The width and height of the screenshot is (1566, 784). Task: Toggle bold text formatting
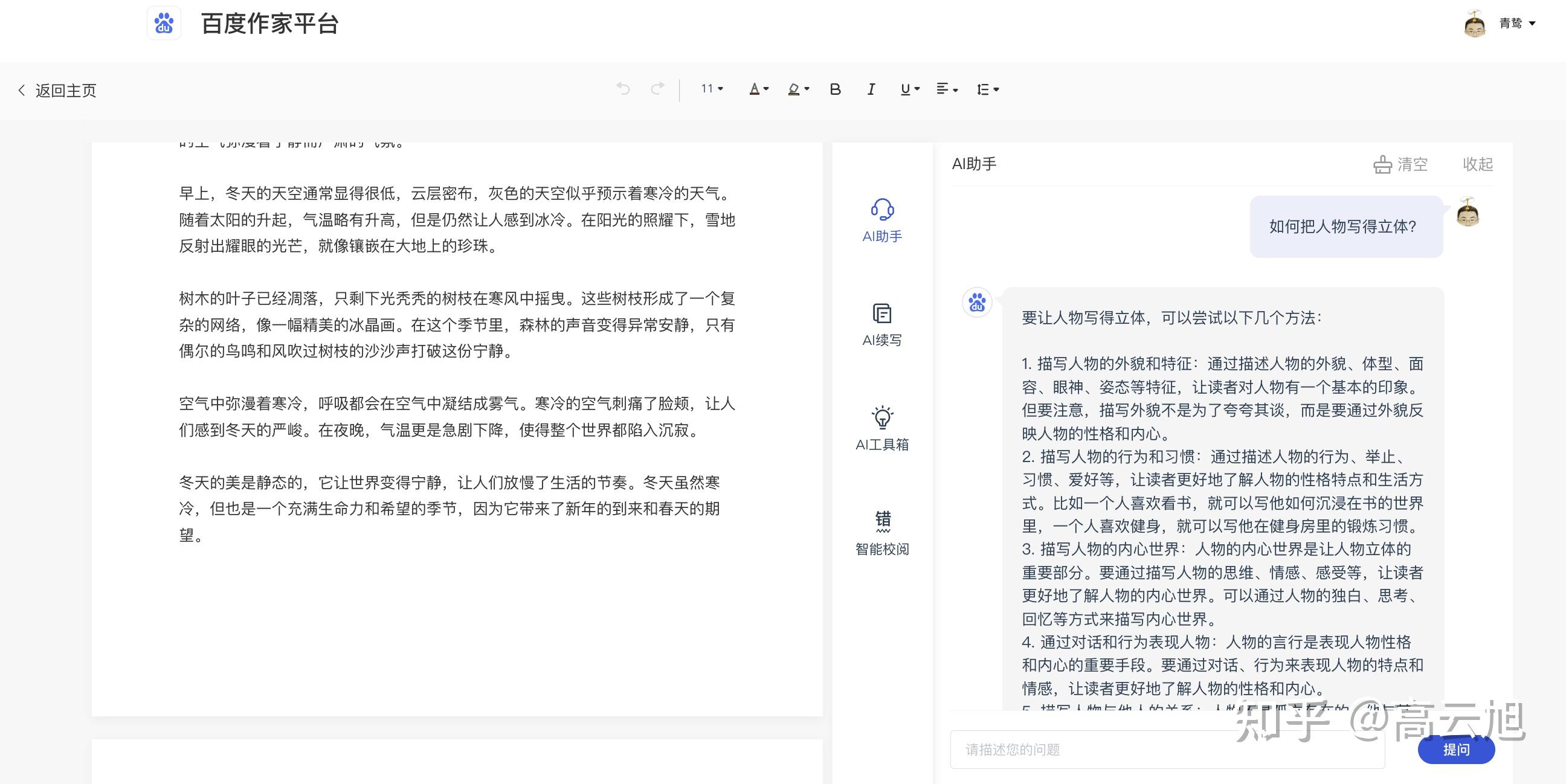(x=836, y=89)
